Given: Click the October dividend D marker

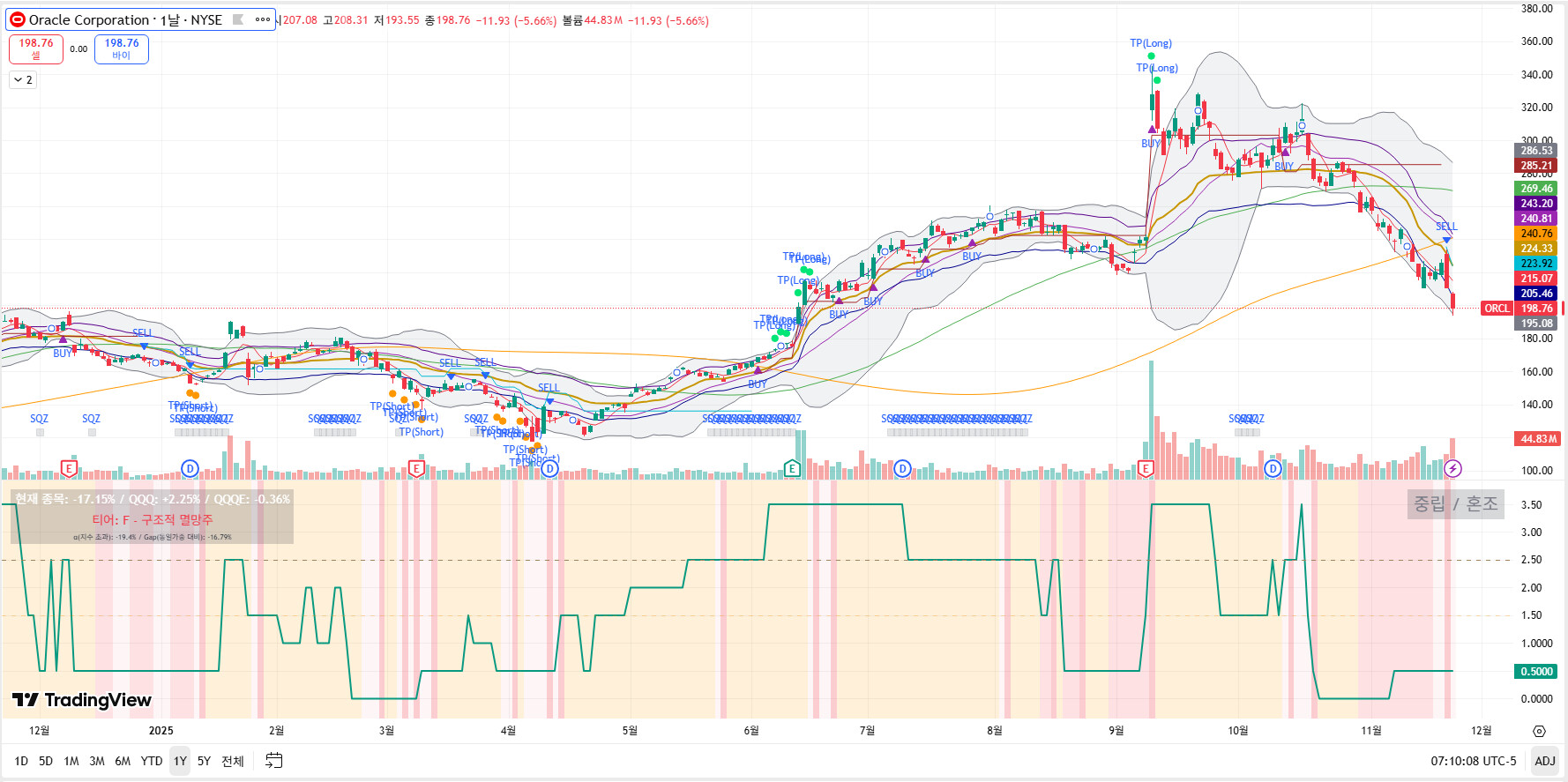Looking at the screenshot, I should point(1273,468).
